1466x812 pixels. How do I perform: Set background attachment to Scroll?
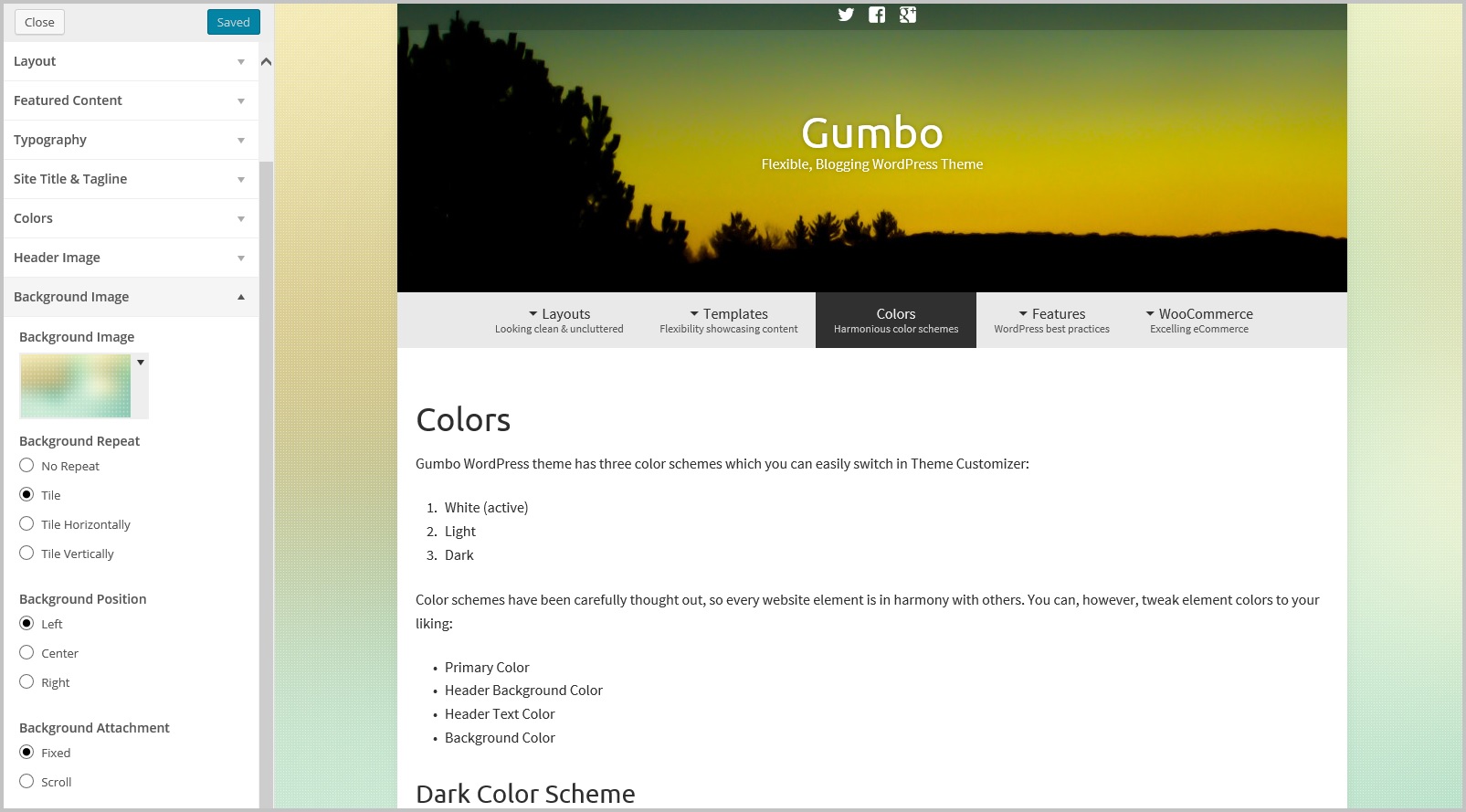[x=26, y=782]
